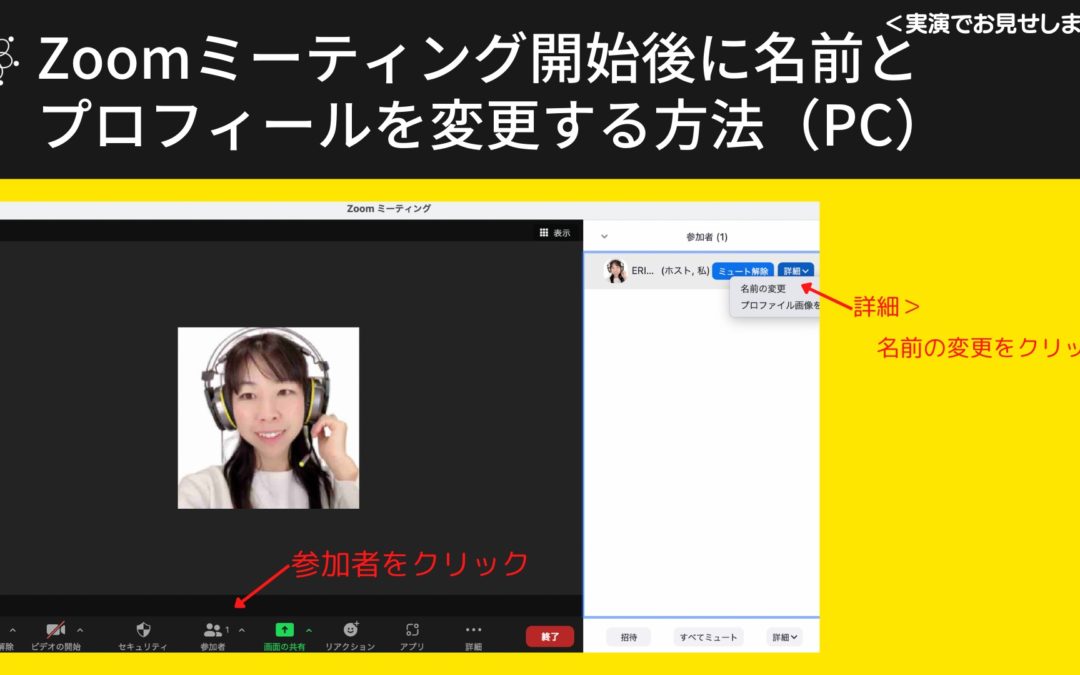Open the リアクション (Reactions) smiley icon

click(350, 630)
